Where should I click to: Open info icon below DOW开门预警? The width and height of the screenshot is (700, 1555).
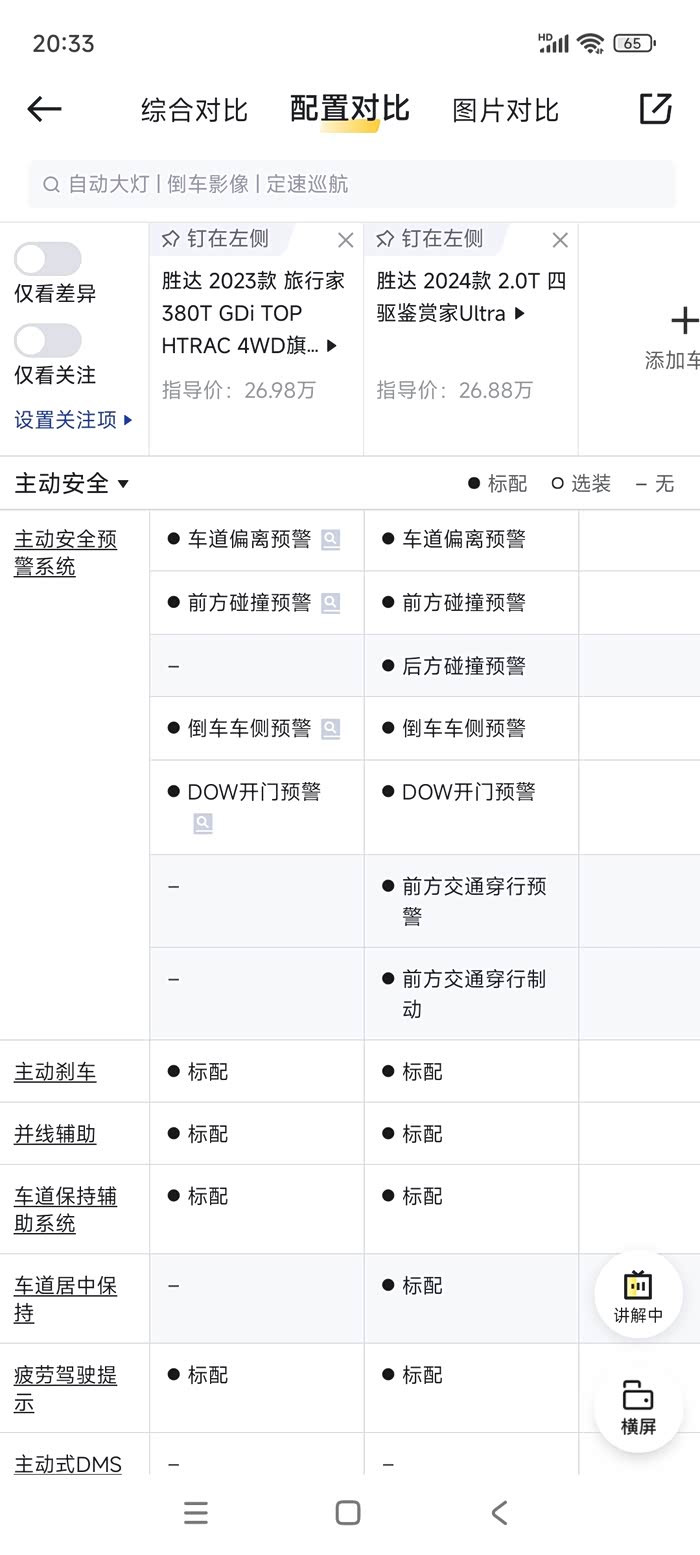tap(203, 823)
